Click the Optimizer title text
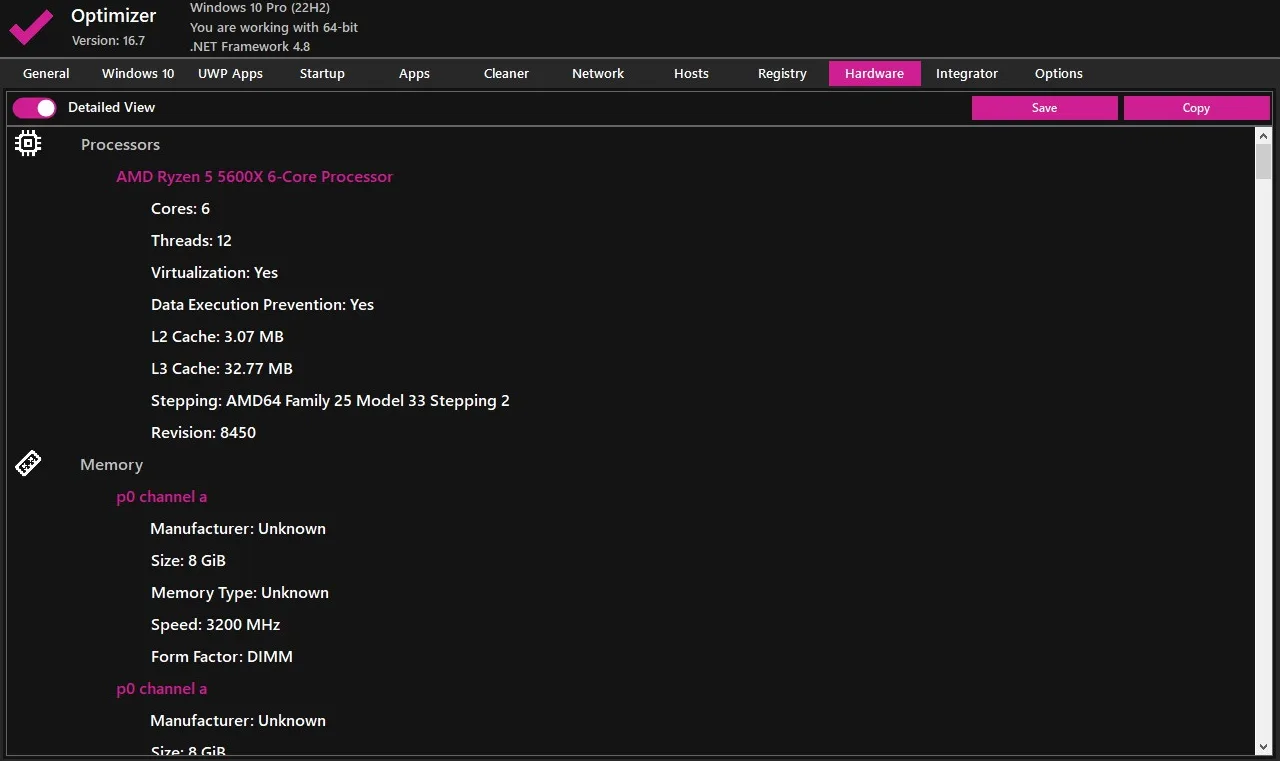 (x=114, y=16)
